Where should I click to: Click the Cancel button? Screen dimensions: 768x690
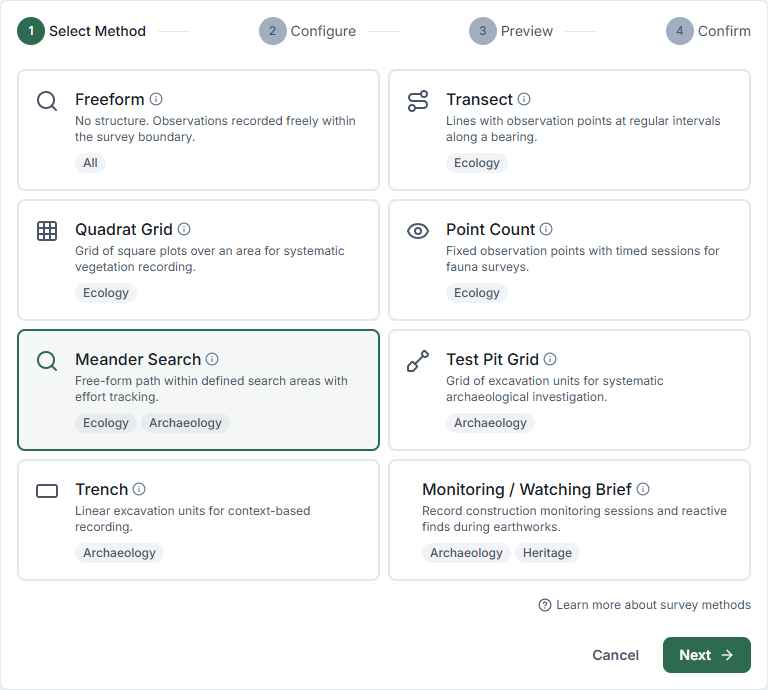(x=615, y=655)
